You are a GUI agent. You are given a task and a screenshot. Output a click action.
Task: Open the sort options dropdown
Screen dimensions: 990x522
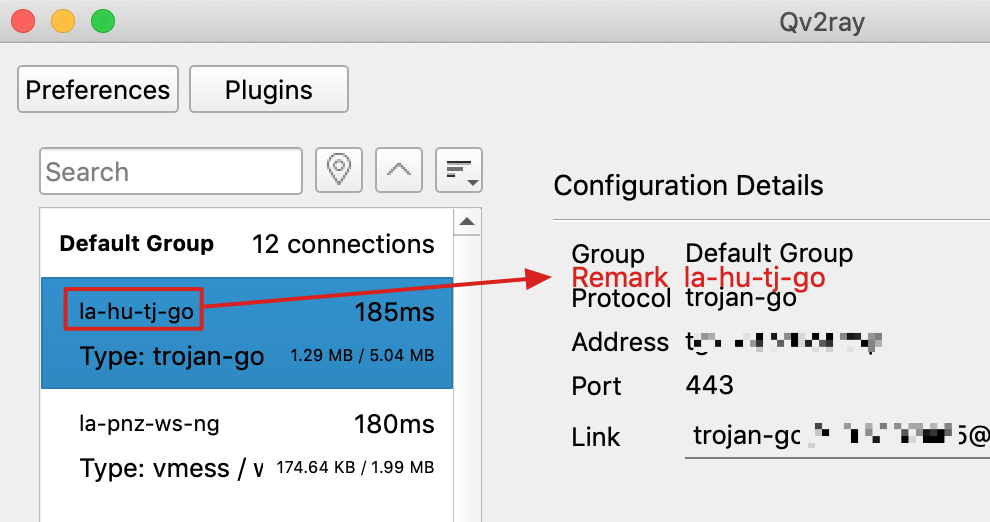459,170
